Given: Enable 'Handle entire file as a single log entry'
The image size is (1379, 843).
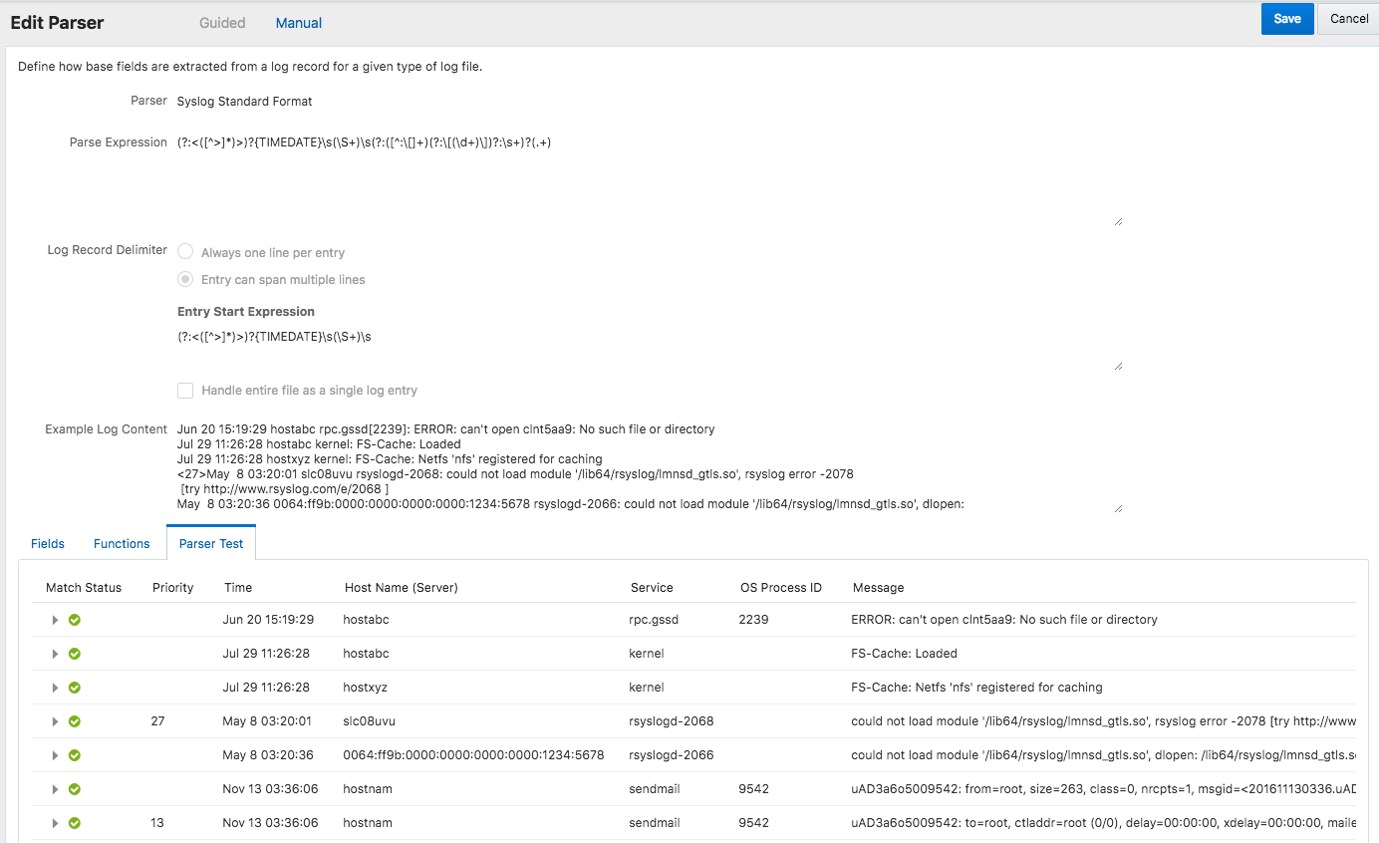Looking at the screenshot, I should coord(185,391).
